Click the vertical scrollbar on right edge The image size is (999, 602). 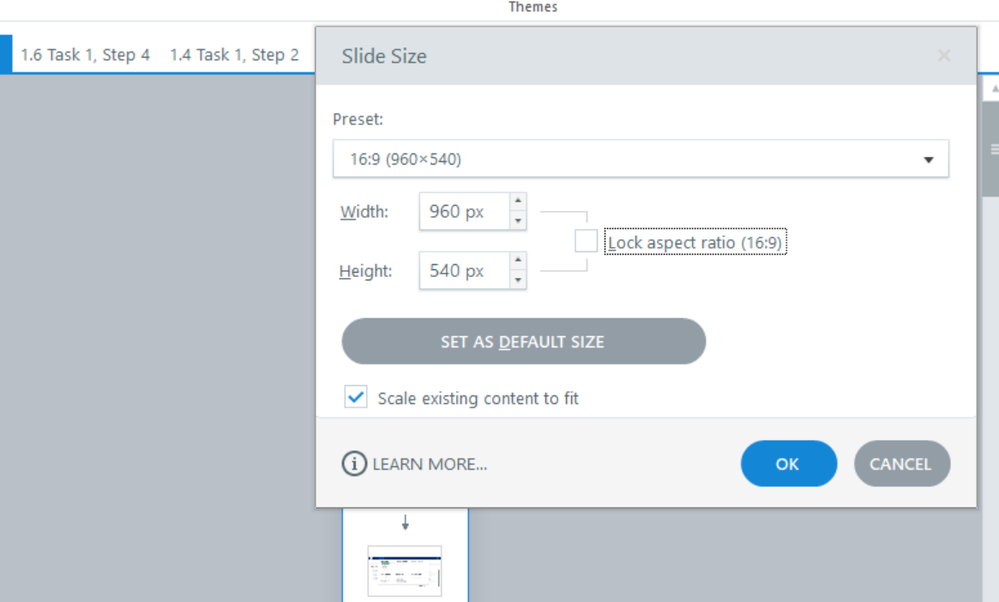click(991, 150)
